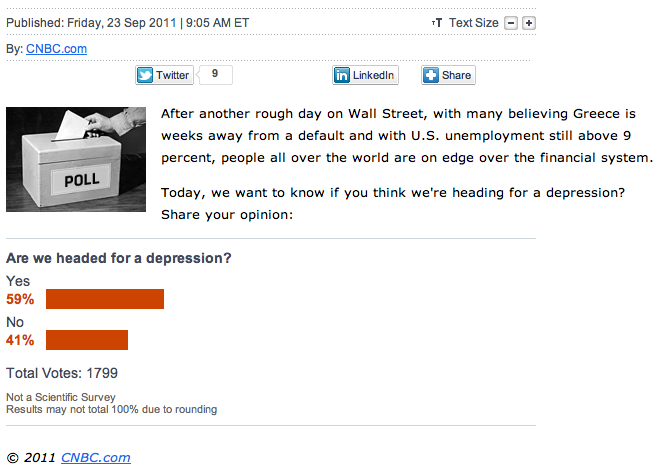Click the poll question about a depression
This screenshot has width=670, height=472.
pyautogui.click(x=119, y=258)
